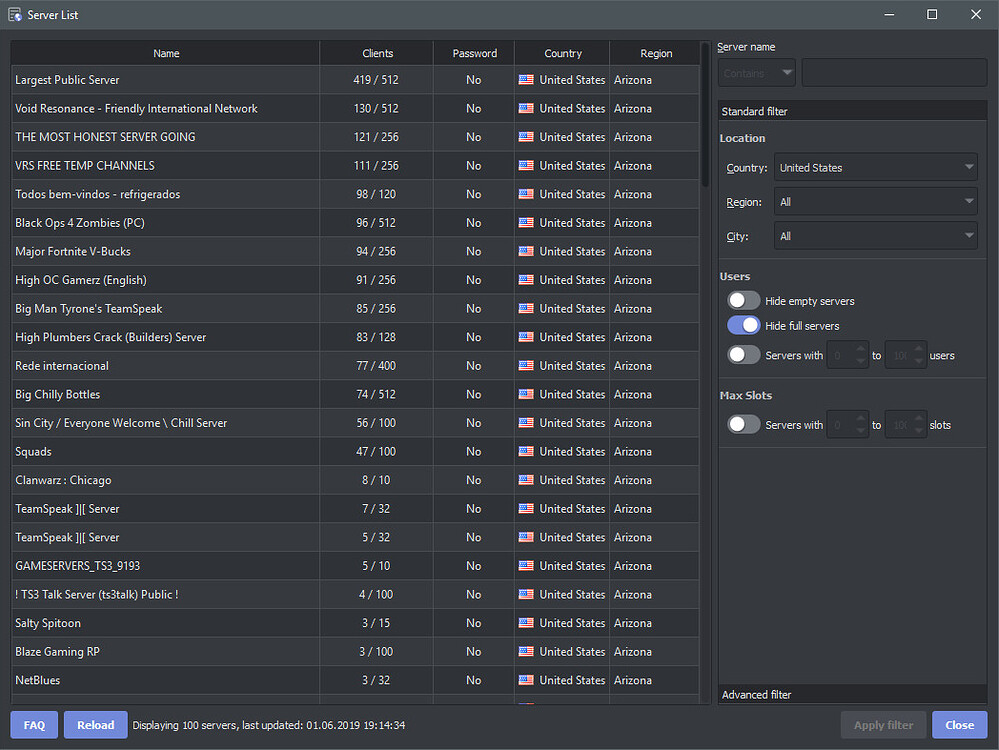Click the Server List icon in the title bar
The image size is (999, 750).
click(x=14, y=14)
